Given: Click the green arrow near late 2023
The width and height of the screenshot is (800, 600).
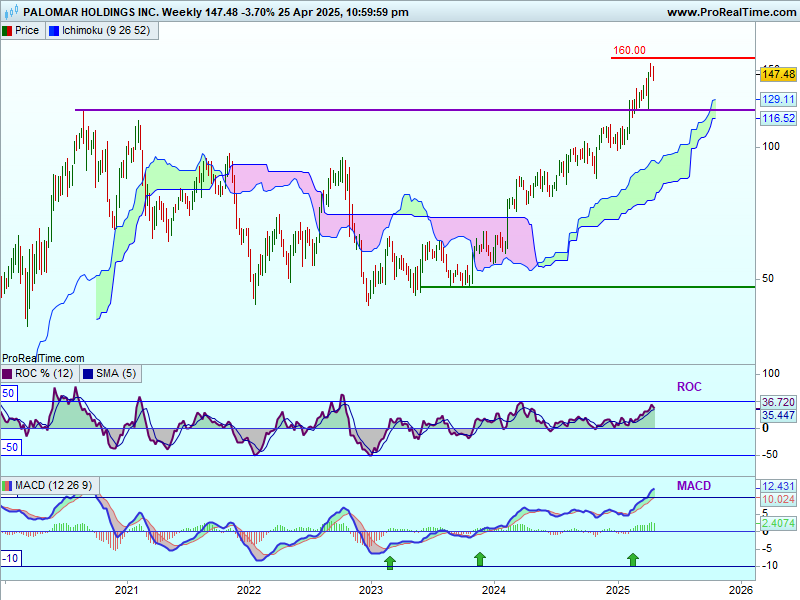Looking at the screenshot, I should click(480, 558).
